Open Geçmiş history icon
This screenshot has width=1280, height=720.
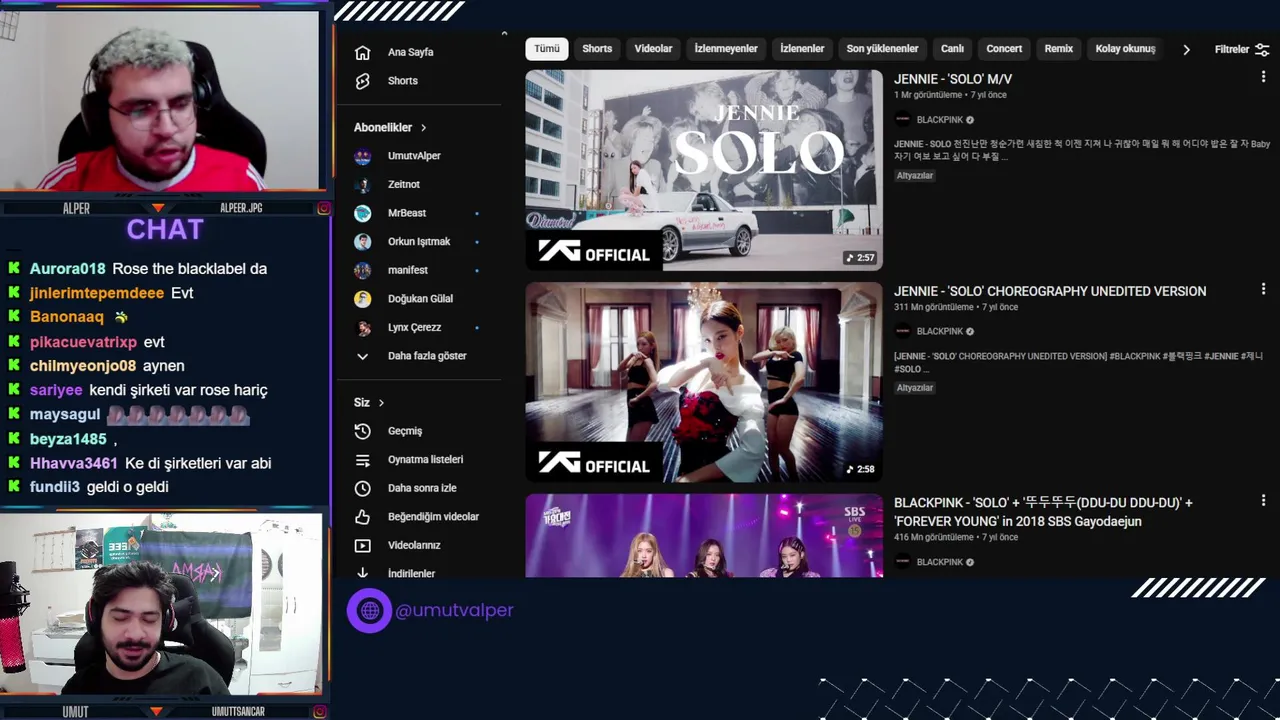pyautogui.click(x=363, y=431)
